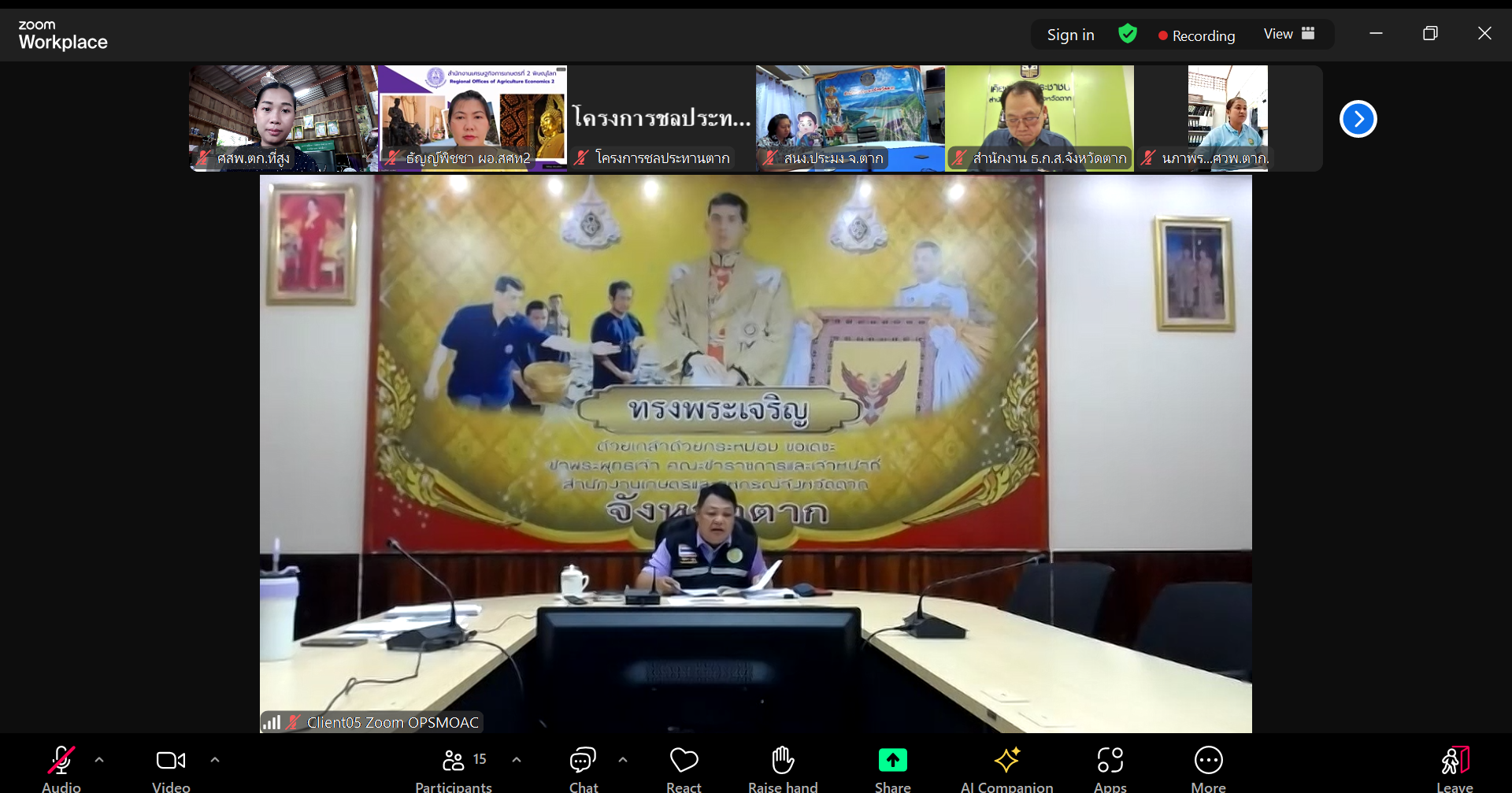Toggle the camera with Video button
Image resolution: width=1512 pixels, height=793 pixels.
[x=171, y=769]
